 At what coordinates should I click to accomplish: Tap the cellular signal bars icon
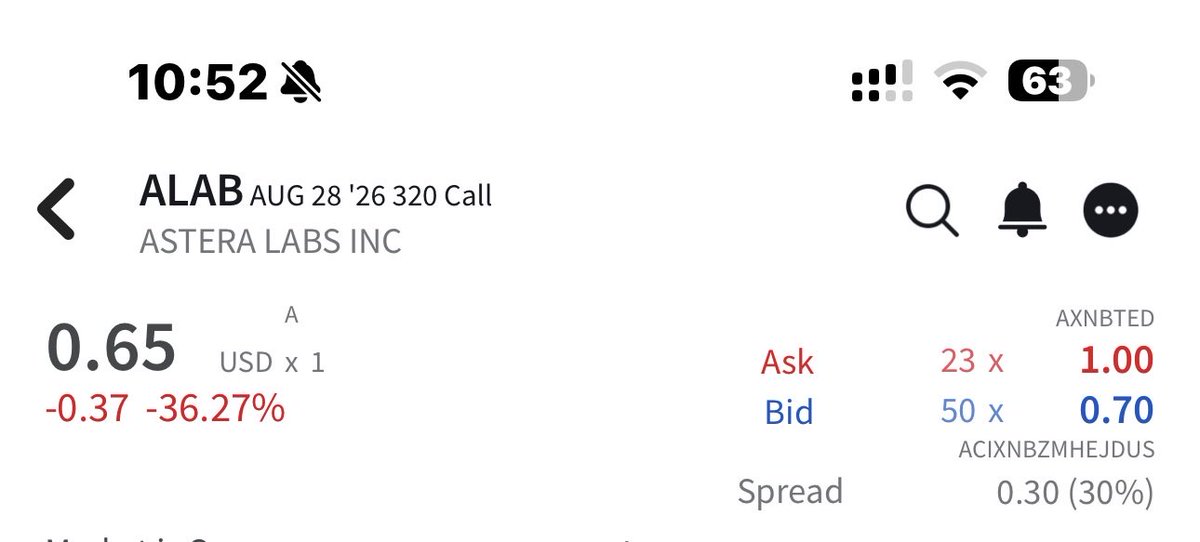pos(881,82)
